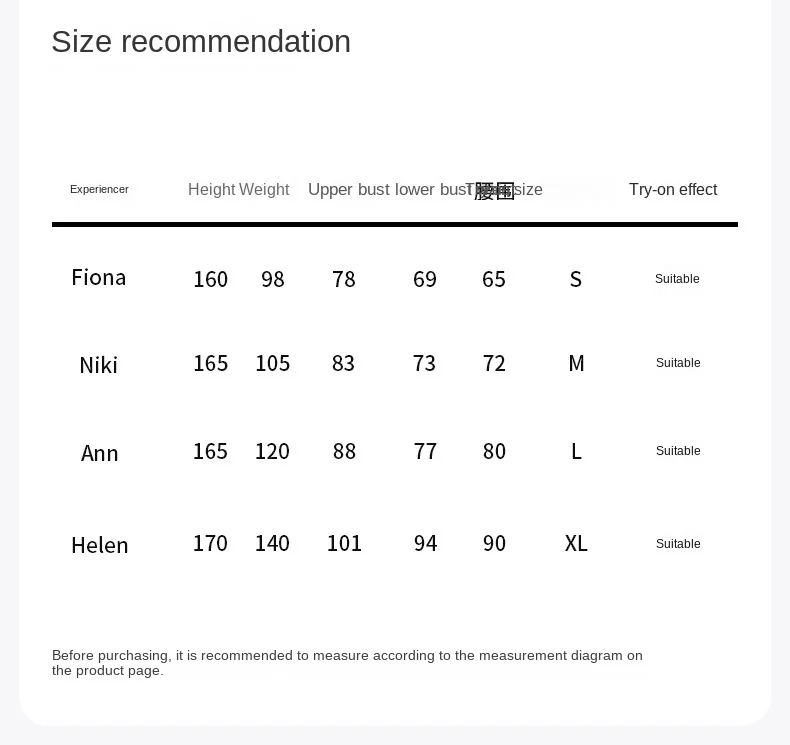Click the Upper bust lower bust header
Image resolution: width=790 pixels, height=745 pixels.
coord(389,189)
